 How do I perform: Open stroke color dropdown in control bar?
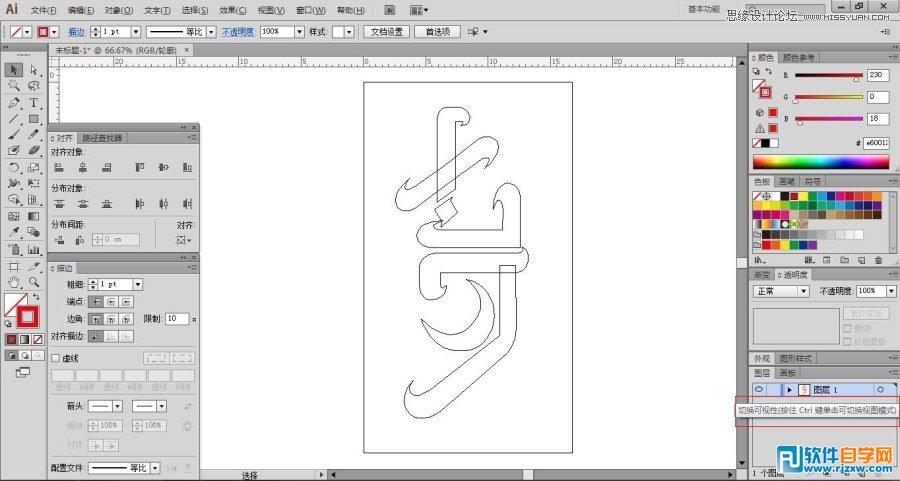coord(55,32)
